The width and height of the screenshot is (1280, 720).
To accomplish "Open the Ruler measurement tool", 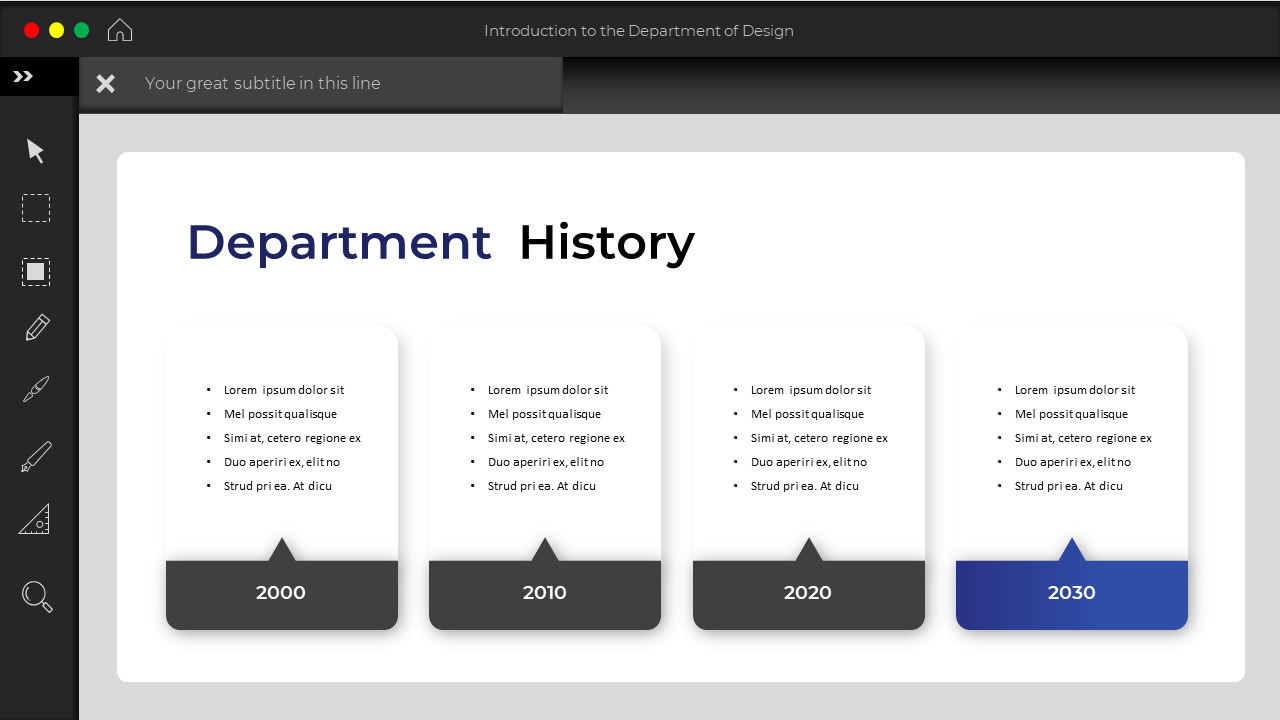I will point(35,519).
